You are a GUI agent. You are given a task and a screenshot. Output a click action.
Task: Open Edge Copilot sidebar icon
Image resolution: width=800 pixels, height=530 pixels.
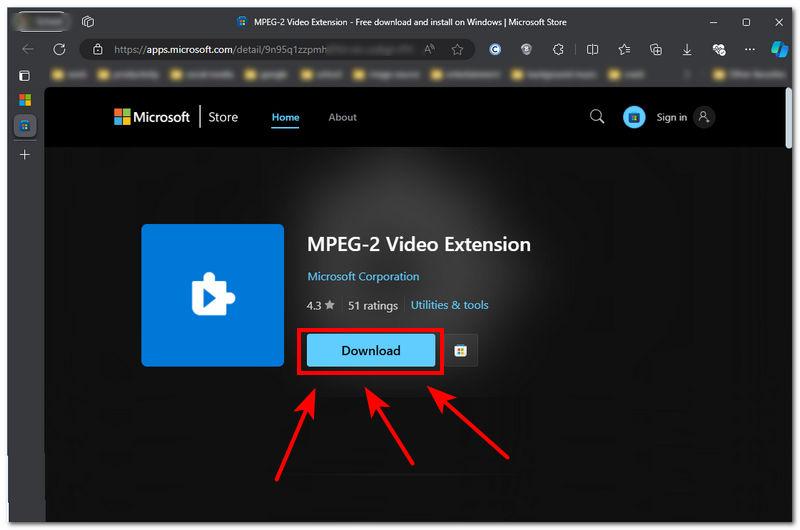(x=779, y=49)
